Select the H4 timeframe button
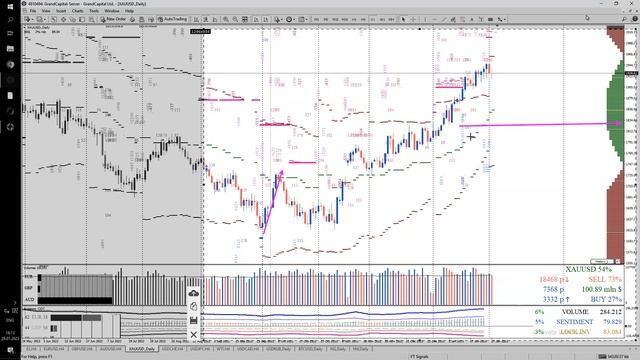This screenshot has width=640, height=360. [363, 19]
